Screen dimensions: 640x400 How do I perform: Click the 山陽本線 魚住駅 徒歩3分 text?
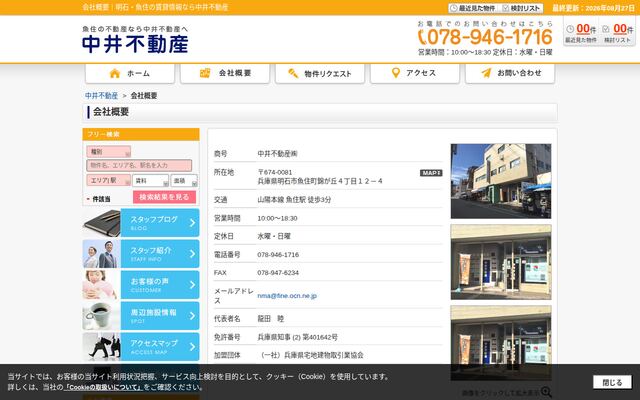[294, 200]
